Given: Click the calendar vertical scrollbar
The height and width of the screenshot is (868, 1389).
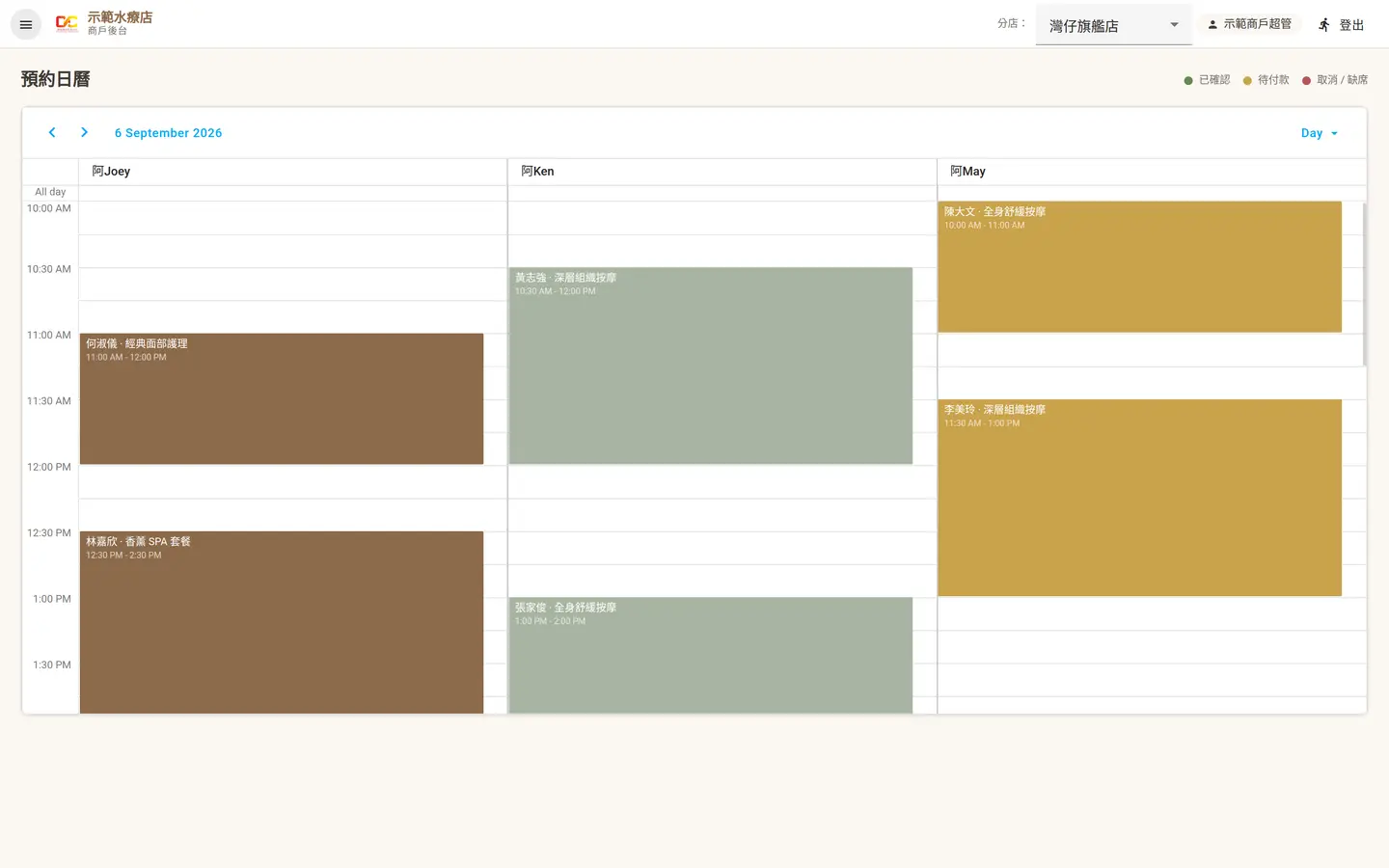Looking at the screenshot, I should [1364, 285].
